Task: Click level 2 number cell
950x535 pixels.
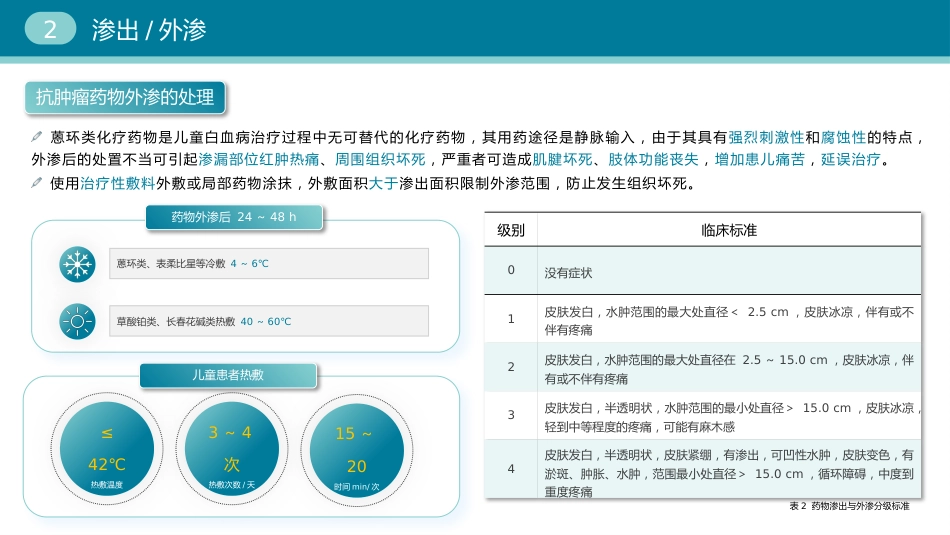Action: tap(511, 367)
